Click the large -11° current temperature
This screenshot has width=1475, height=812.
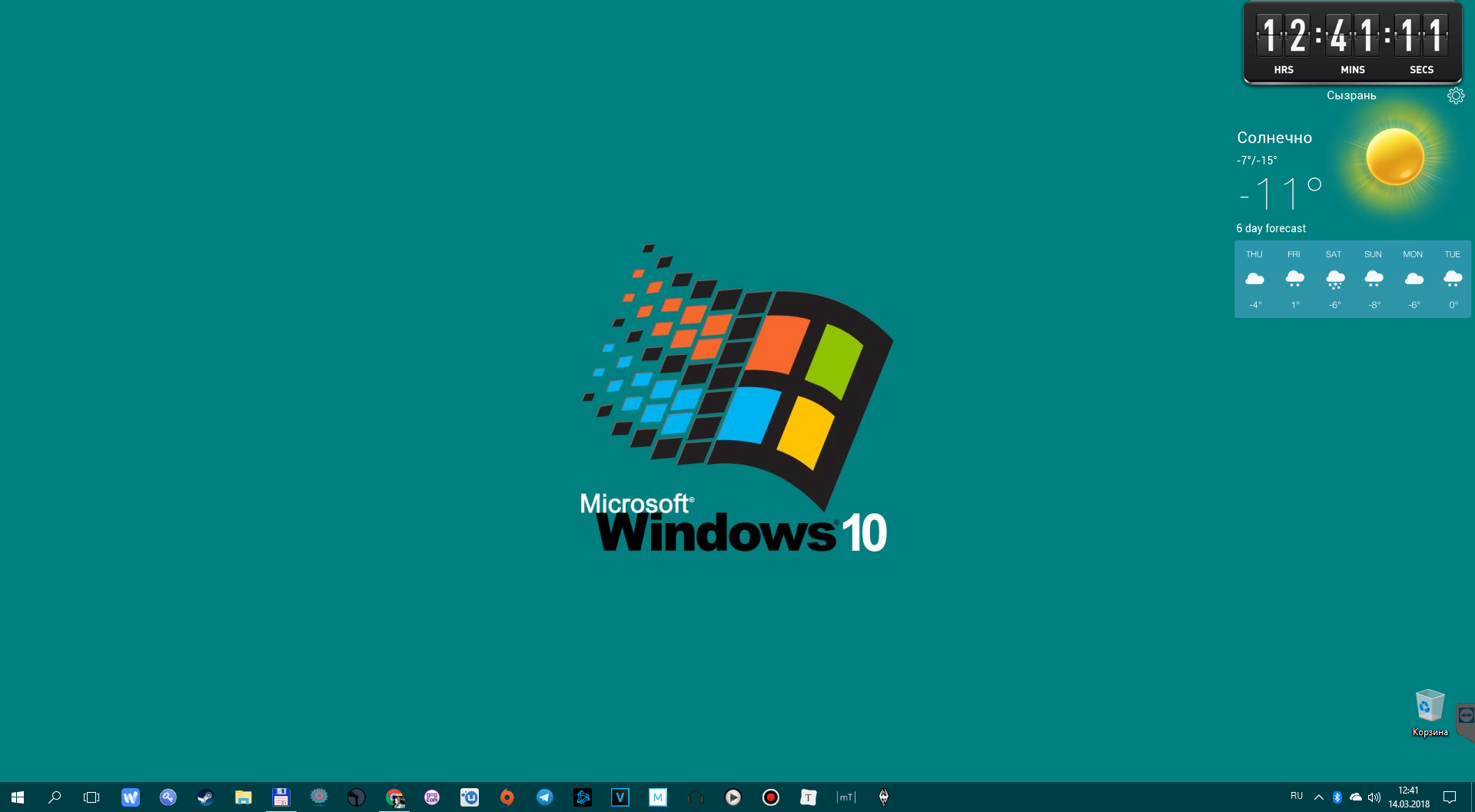click(1280, 193)
